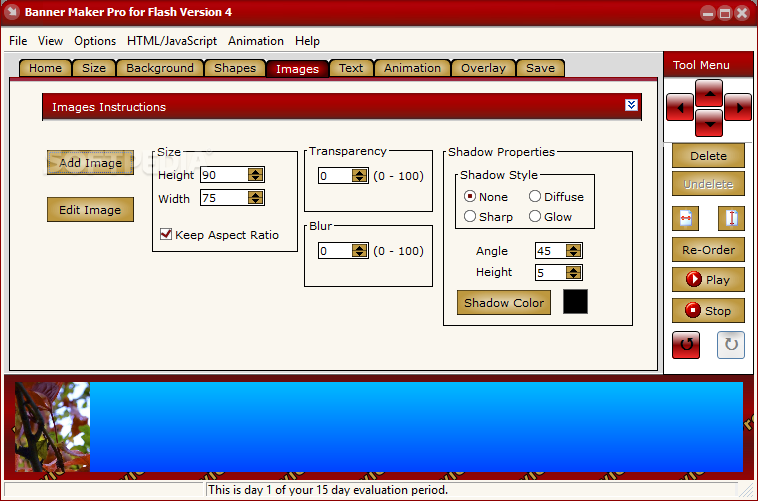Nudge selected item left with arrow

680,107
